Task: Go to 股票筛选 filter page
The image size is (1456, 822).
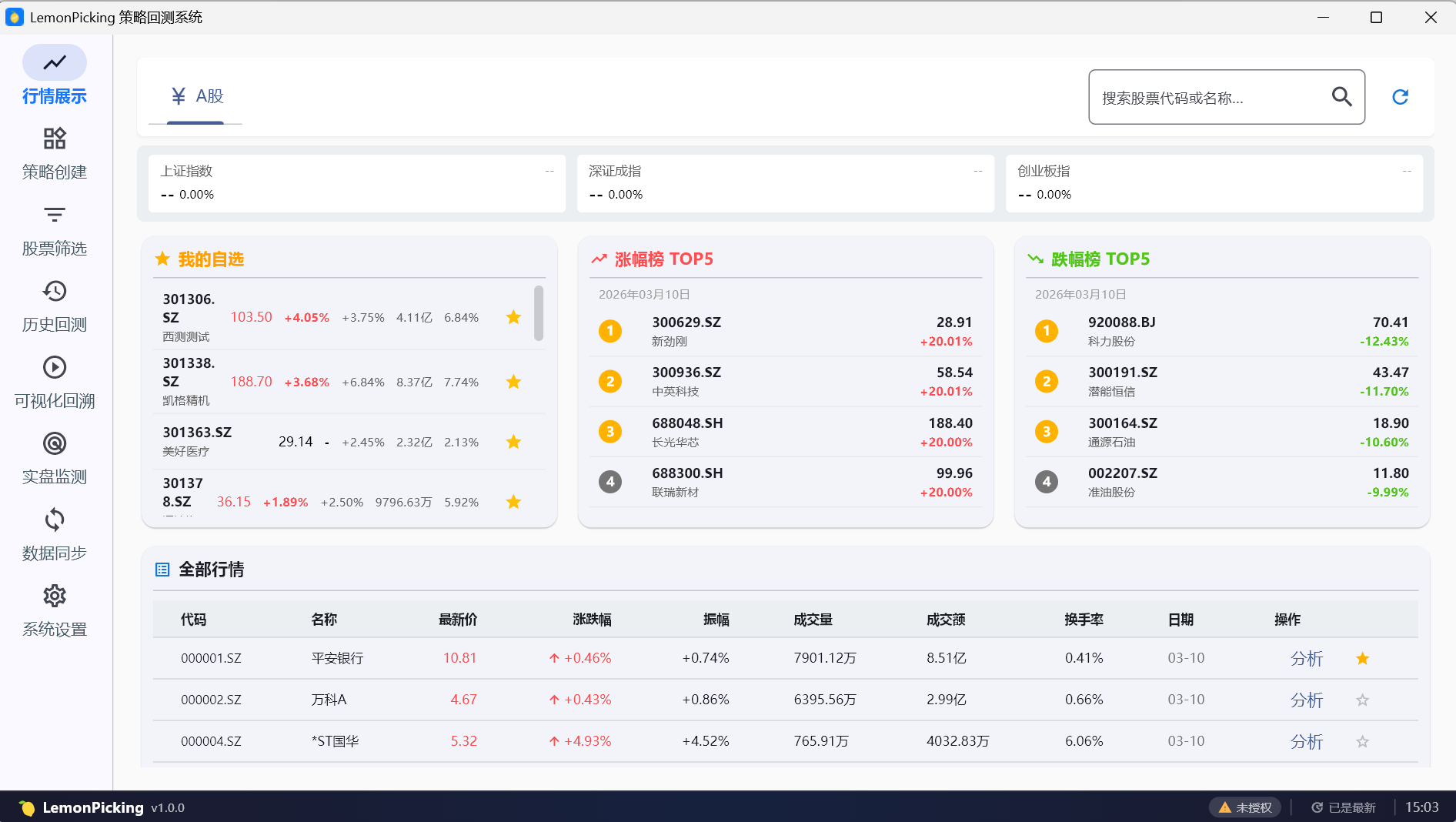Action: [x=54, y=230]
